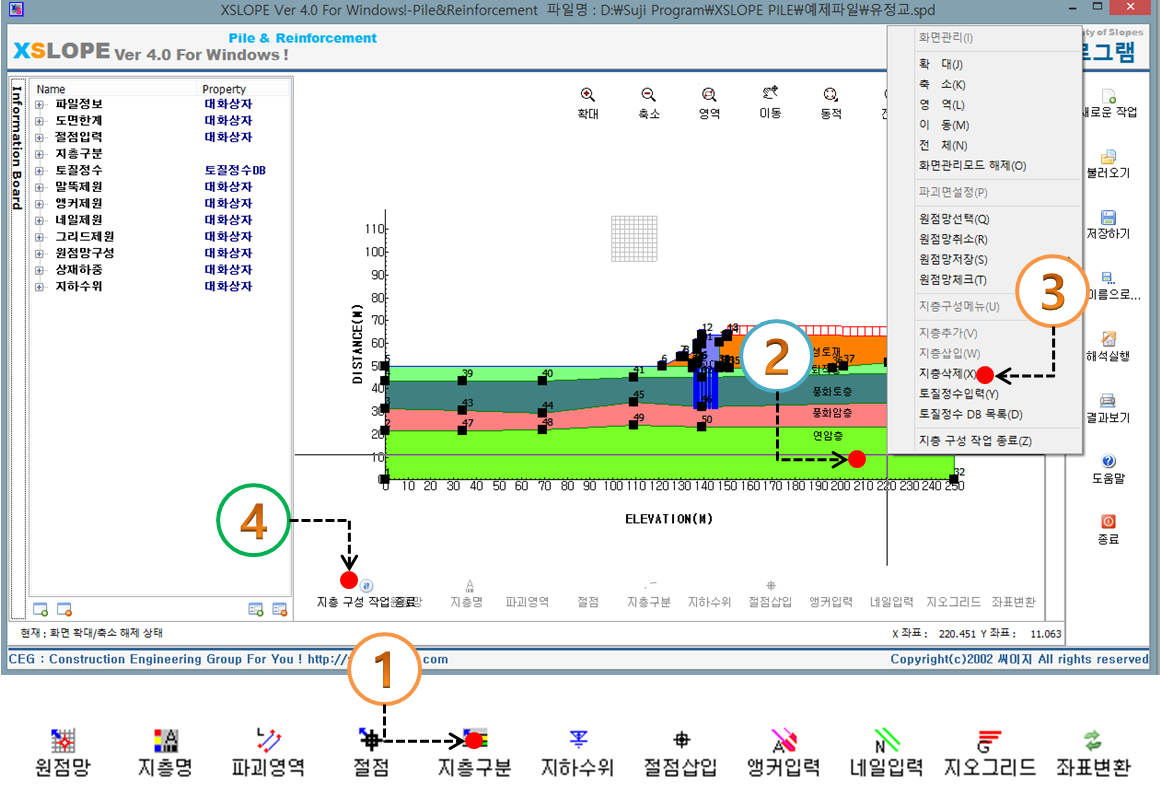Select the 영역 area zoom tool icon
The height and width of the screenshot is (792, 1160).
pos(709,95)
